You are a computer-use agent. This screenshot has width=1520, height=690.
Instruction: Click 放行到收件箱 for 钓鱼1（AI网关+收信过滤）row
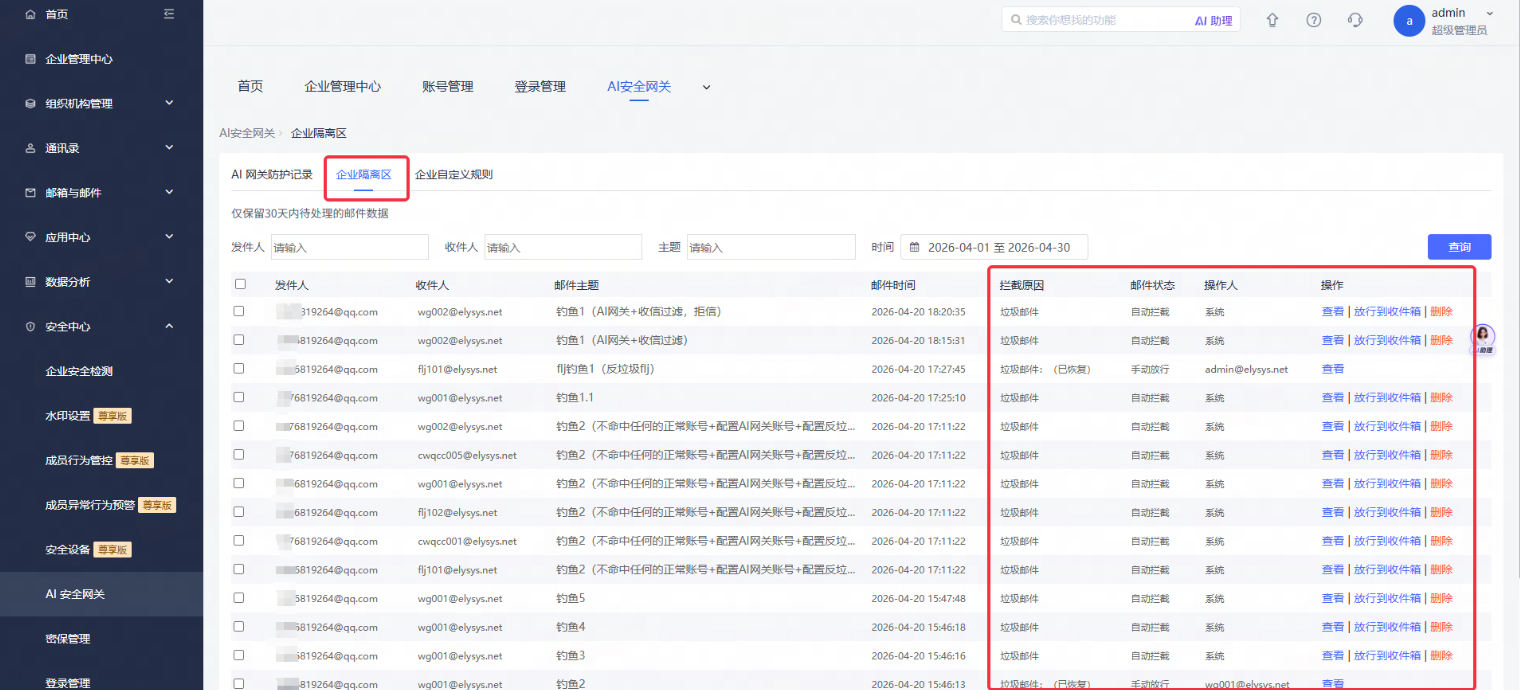[1387, 340]
